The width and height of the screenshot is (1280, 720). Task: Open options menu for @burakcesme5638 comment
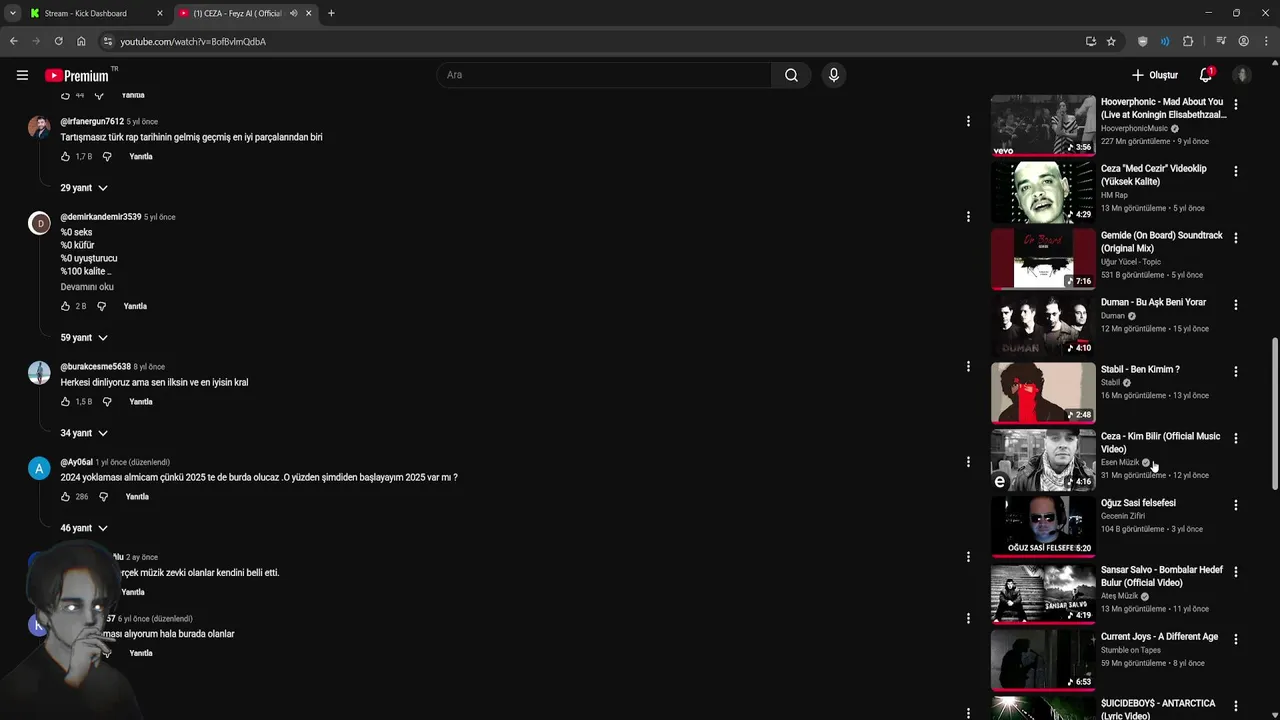tap(968, 366)
